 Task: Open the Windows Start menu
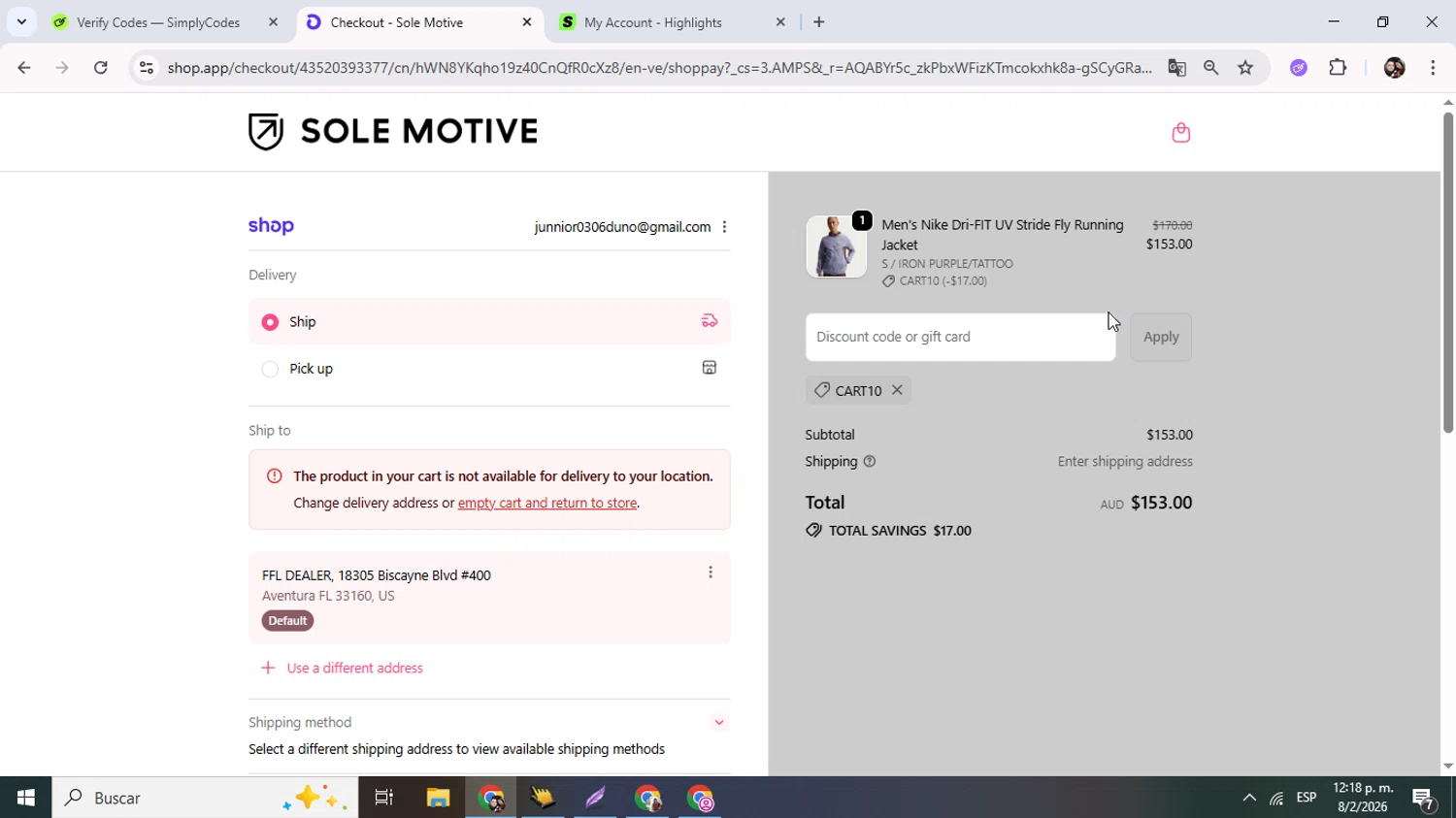26,798
